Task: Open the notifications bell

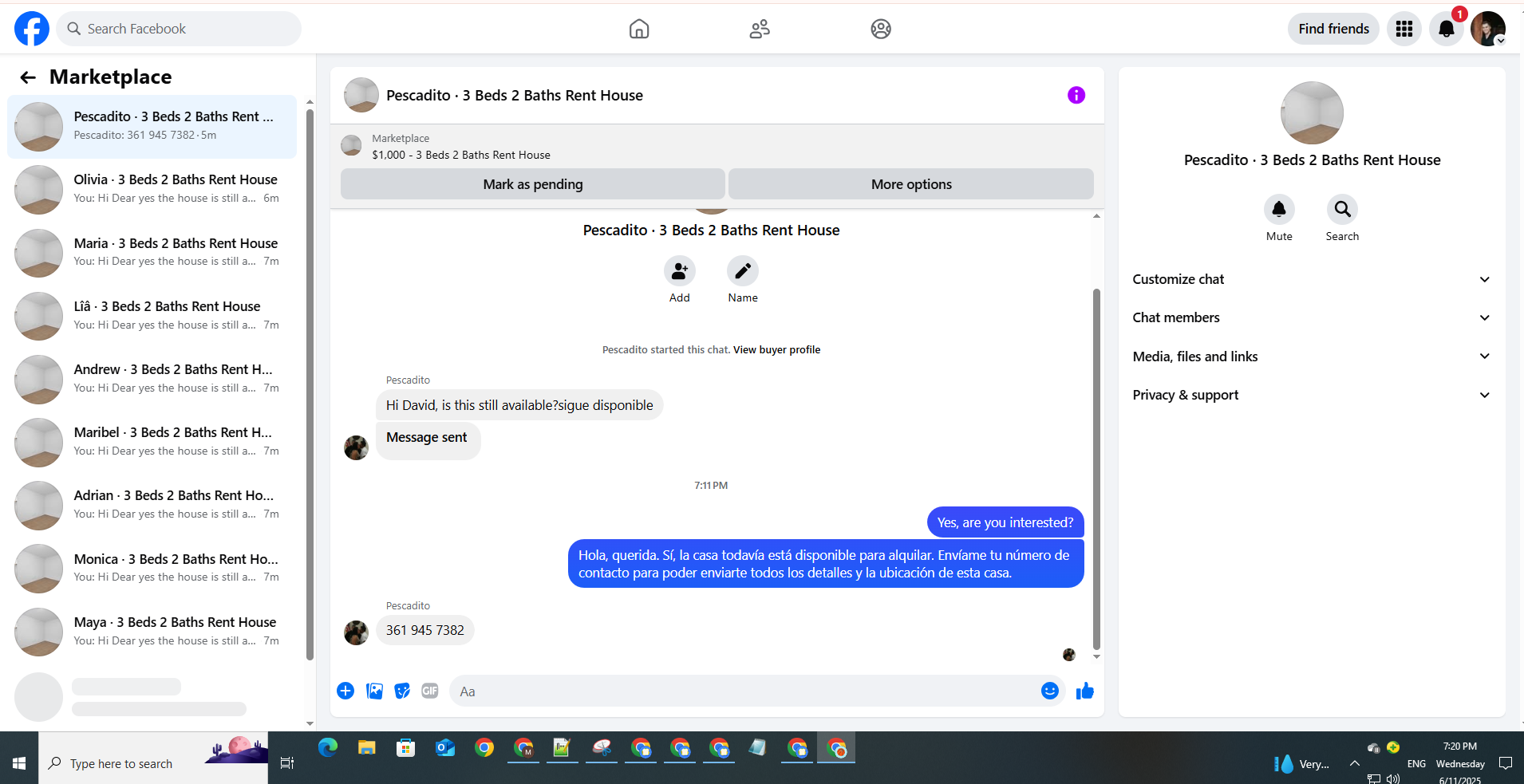Action: click(x=1447, y=29)
